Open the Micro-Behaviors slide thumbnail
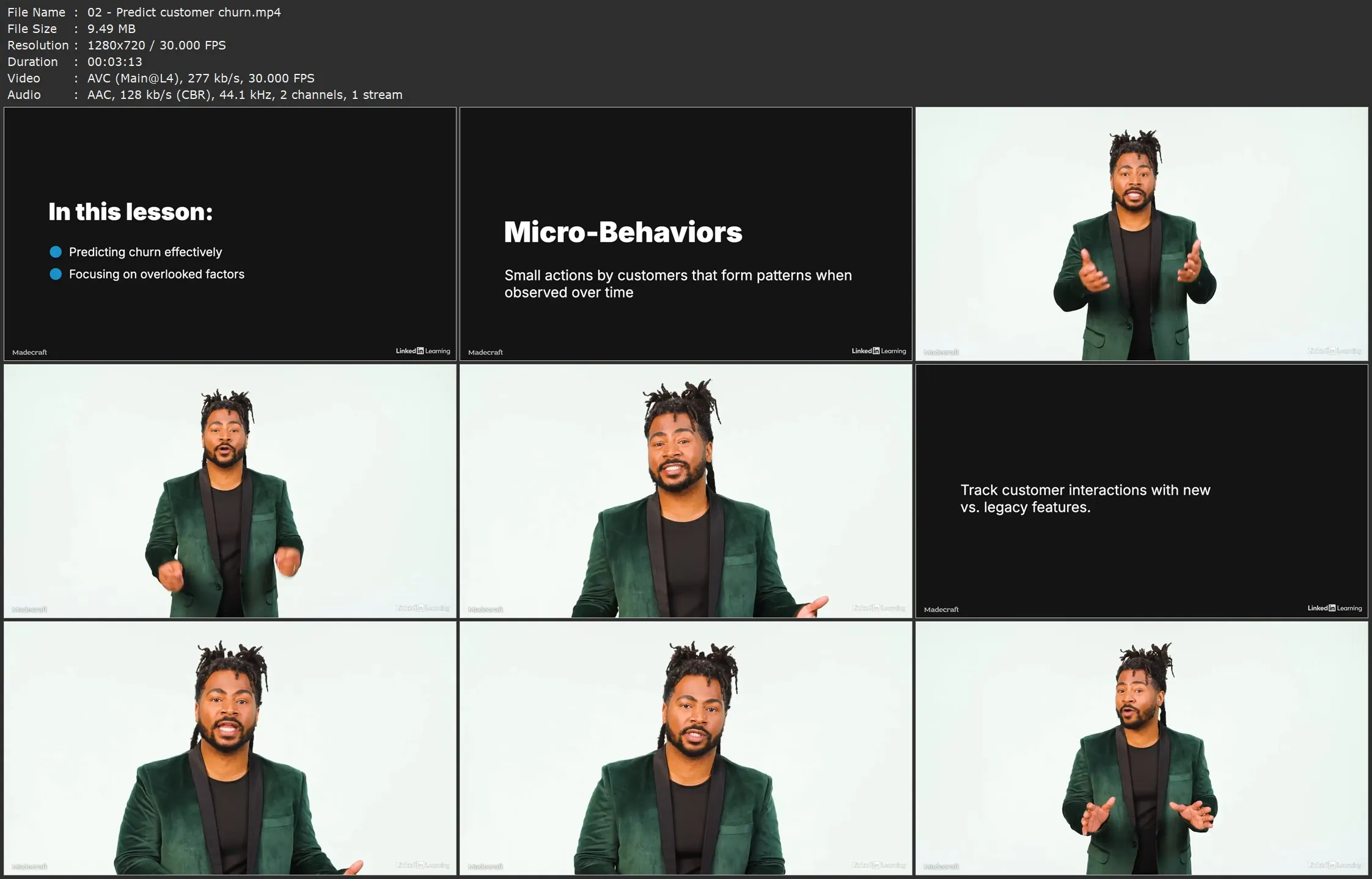1372x879 pixels. pyautogui.click(x=686, y=234)
